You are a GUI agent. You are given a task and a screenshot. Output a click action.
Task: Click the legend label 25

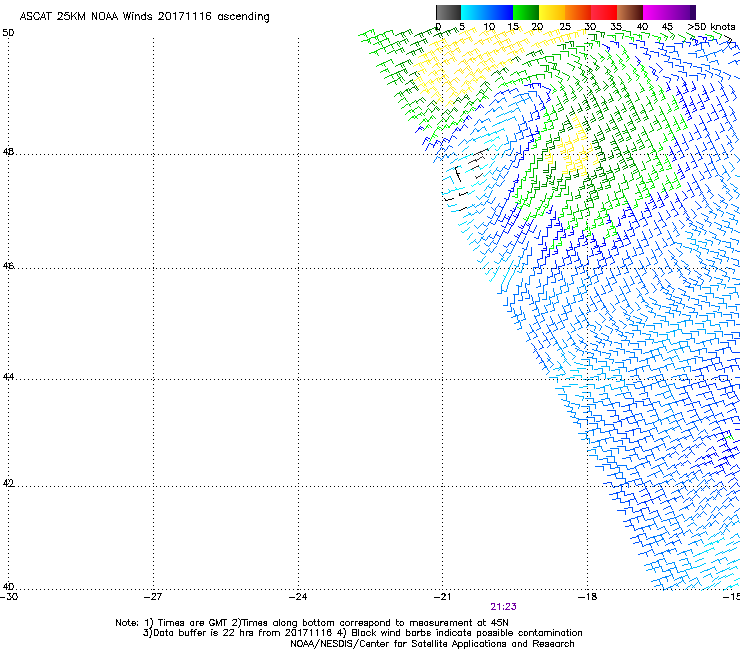tap(565, 27)
